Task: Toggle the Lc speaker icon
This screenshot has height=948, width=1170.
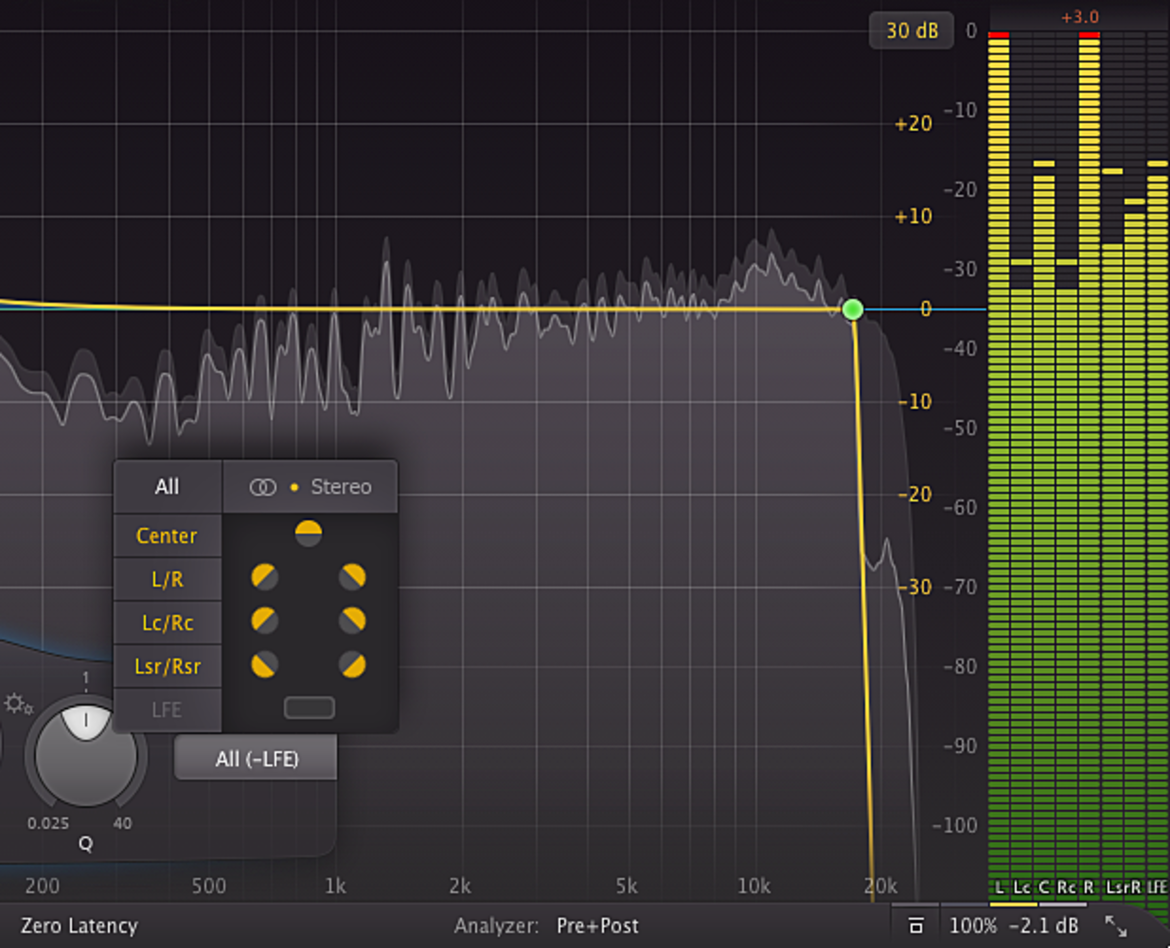Action: point(264,620)
